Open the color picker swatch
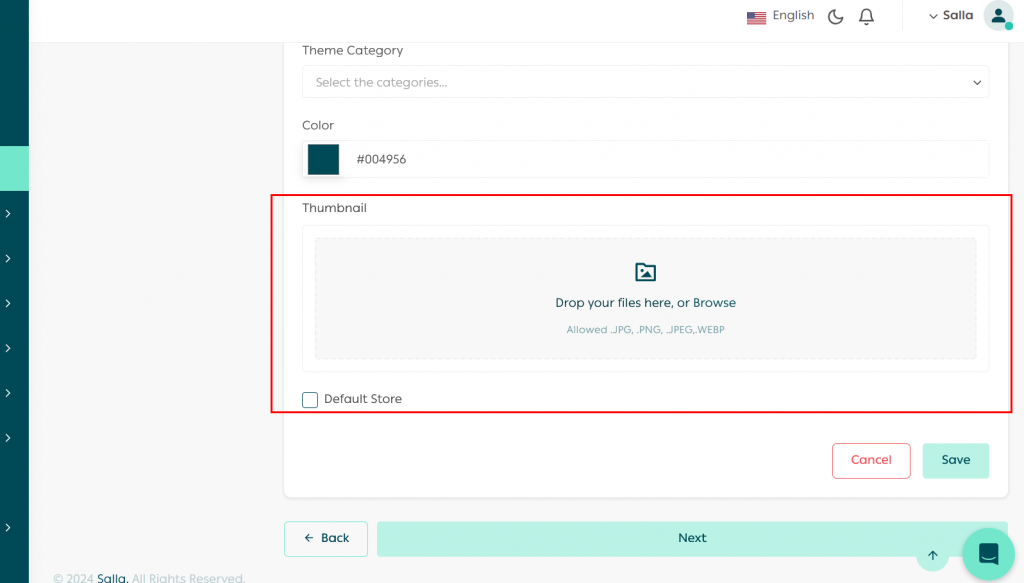Image resolution: width=1024 pixels, height=583 pixels. [323, 159]
